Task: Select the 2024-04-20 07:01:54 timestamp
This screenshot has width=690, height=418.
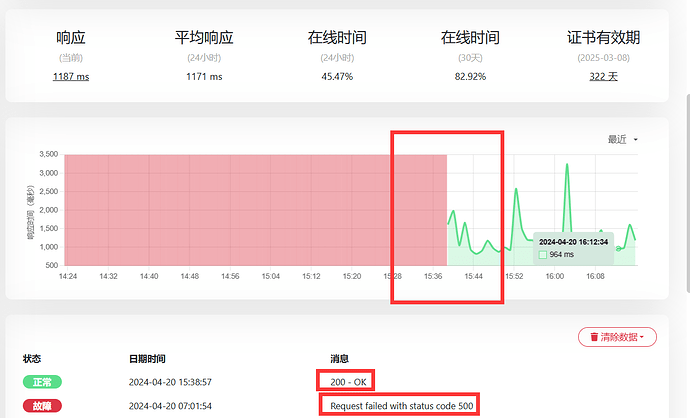Action: [x=170, y=406]
